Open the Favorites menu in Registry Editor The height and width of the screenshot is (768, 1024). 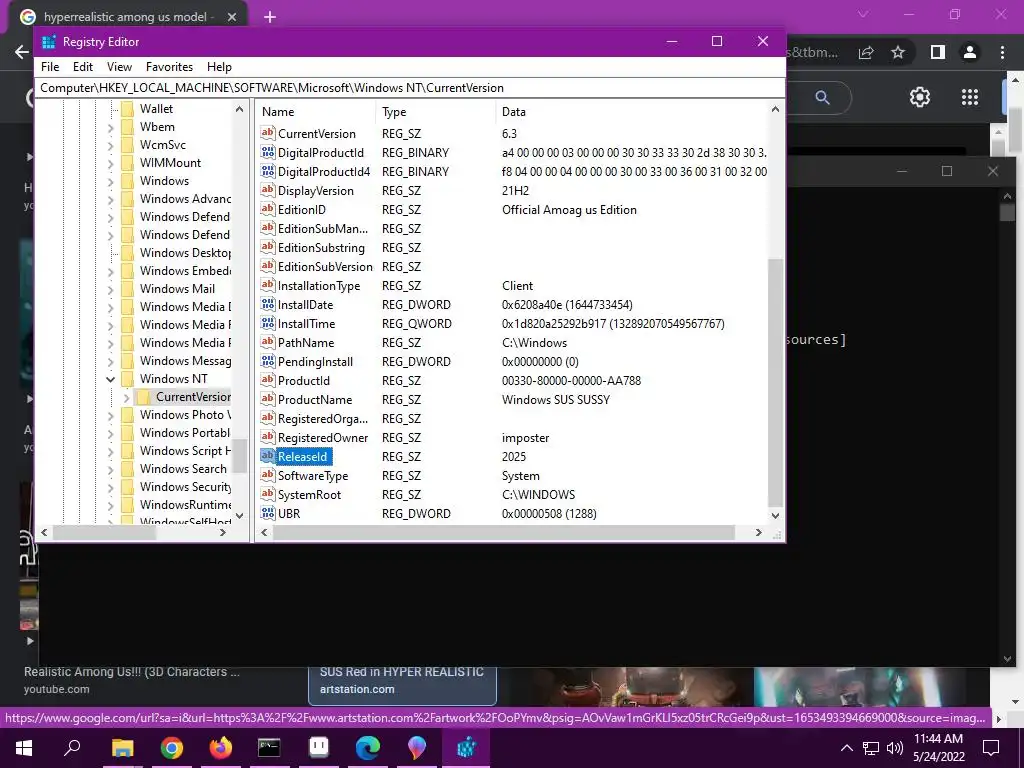pyautogui.click(x=169, y=67)
